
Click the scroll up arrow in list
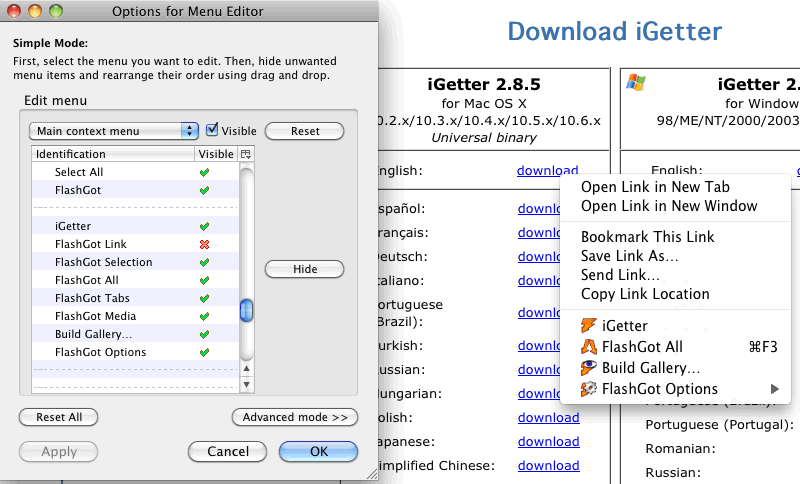point(246,369)
